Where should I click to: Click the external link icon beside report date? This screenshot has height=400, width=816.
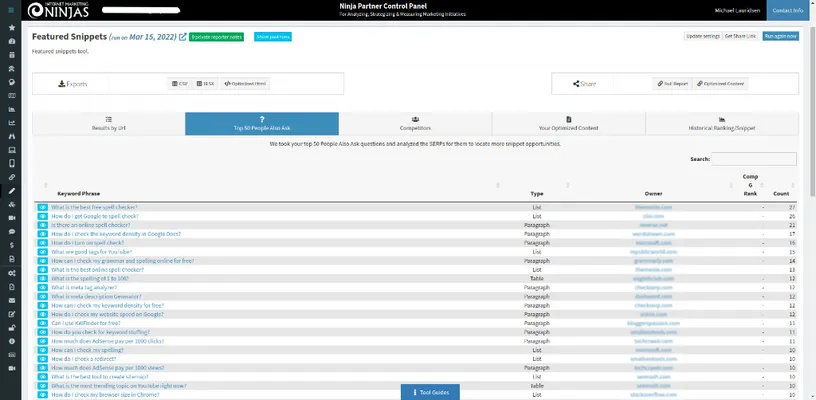coord(181,37)
